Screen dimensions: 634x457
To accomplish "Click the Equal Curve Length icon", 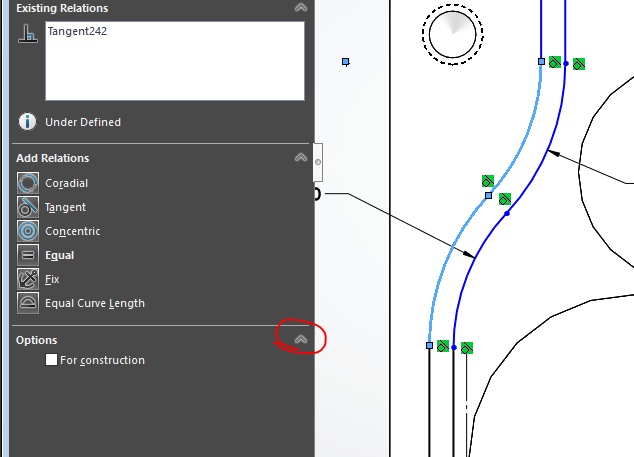I will tap(28, 303).
